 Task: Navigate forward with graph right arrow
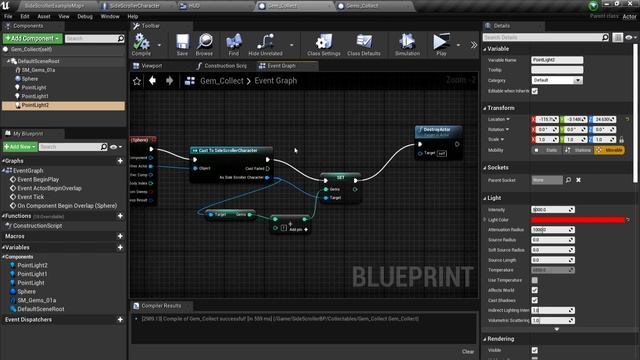[x=169, y=80]
